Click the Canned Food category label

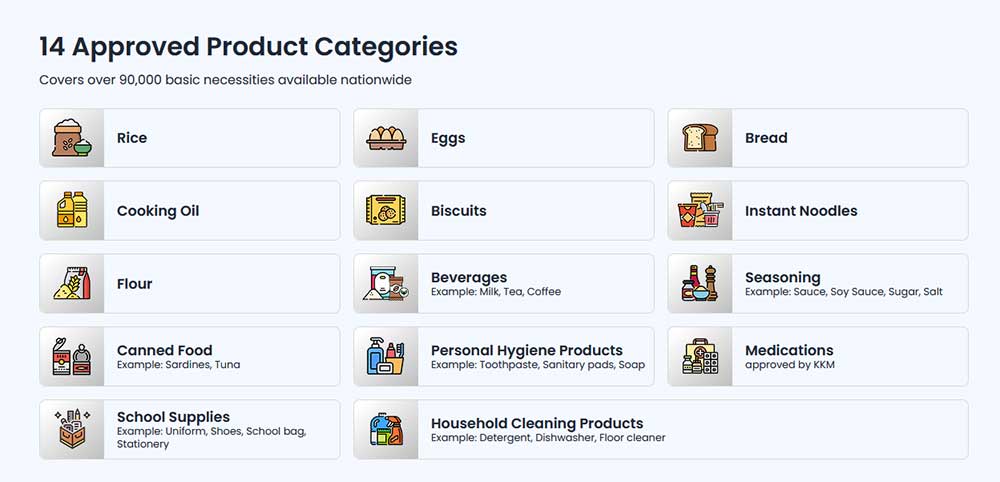coord(165,350)
